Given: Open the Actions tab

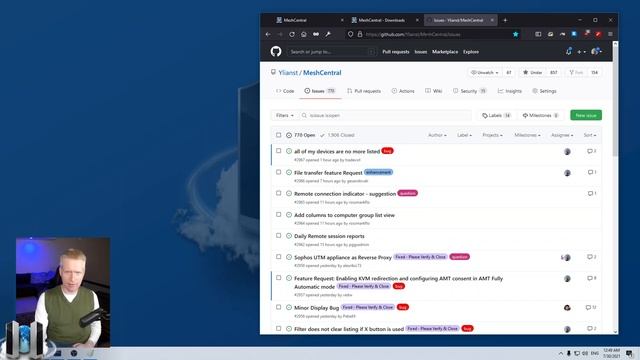Looking at the screenshot, I should tap(403, 91).
